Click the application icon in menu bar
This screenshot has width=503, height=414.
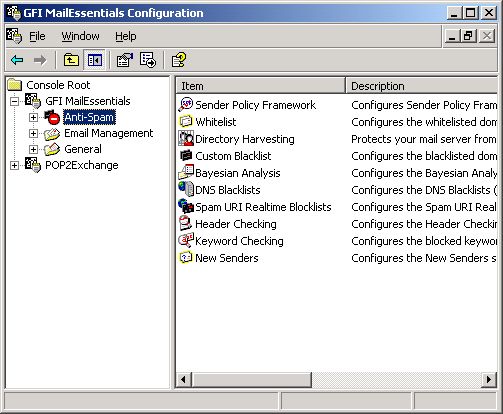click(14, 36)
